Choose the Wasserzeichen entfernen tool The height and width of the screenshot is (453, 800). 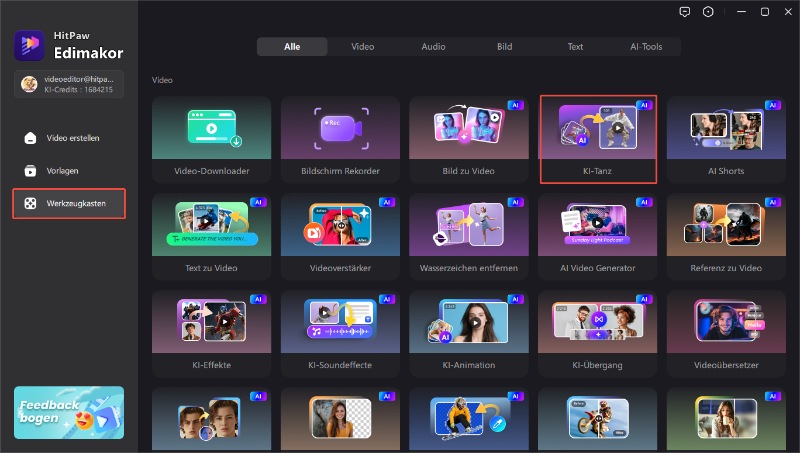click(469, 236)
